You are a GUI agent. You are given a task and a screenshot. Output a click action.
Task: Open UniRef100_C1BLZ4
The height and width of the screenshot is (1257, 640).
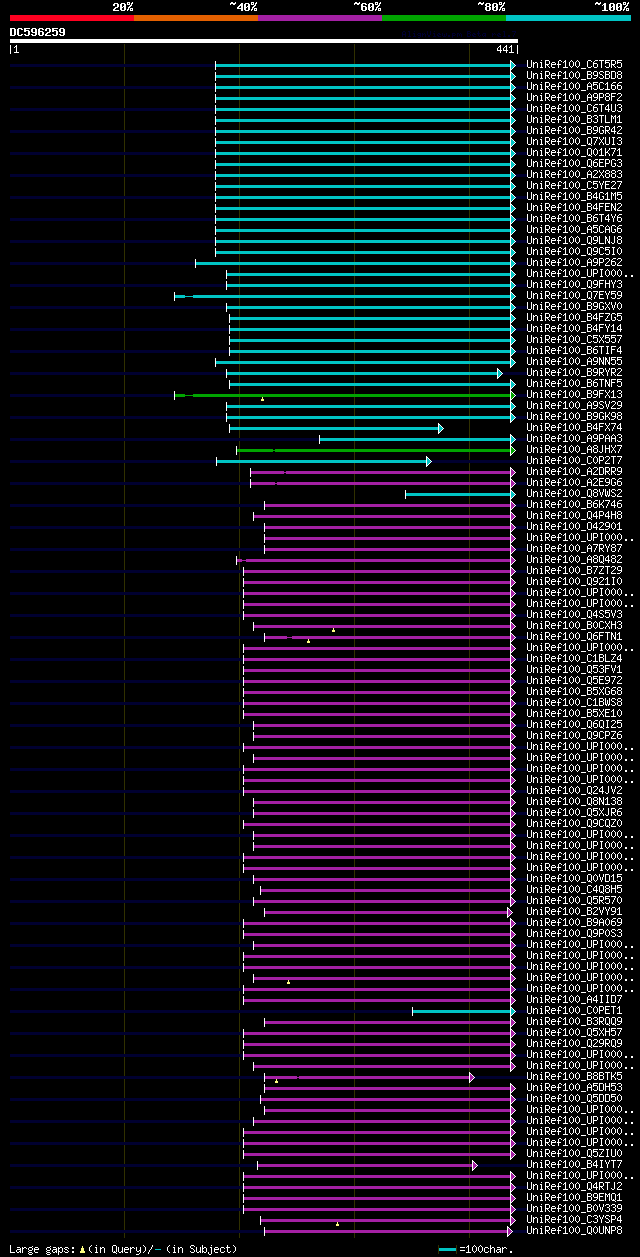coord(574,658)
